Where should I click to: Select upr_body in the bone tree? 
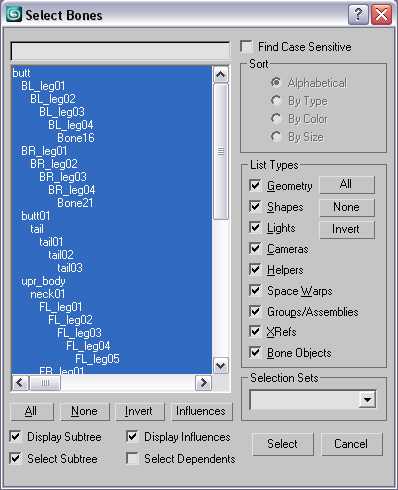43,281
